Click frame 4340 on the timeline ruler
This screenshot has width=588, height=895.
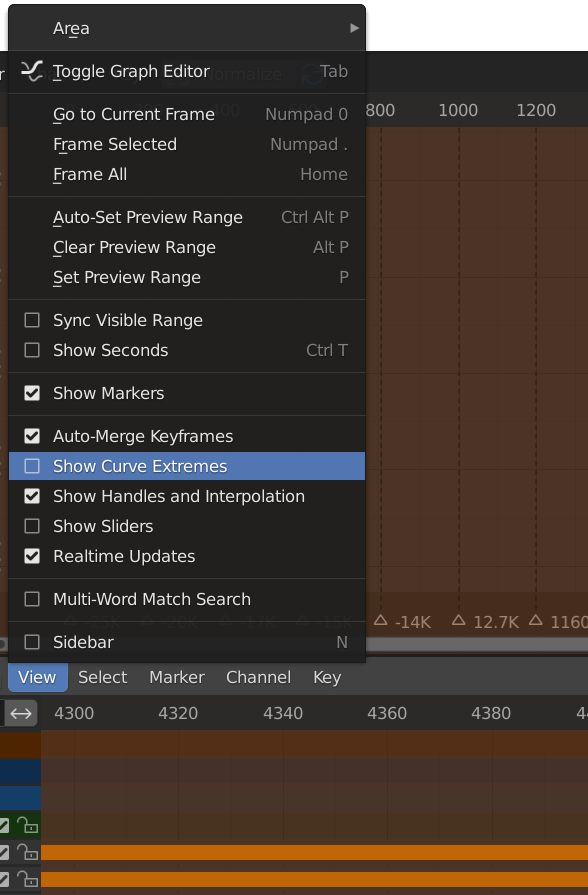(283, 713)
